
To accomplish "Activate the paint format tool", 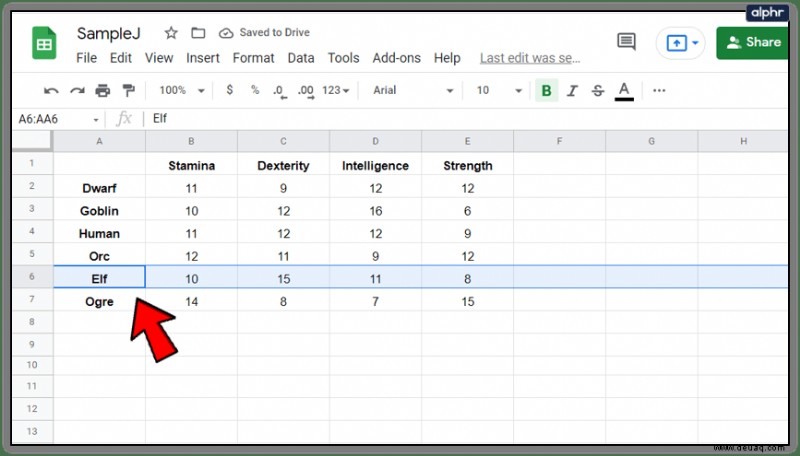I will click(129, 91).
